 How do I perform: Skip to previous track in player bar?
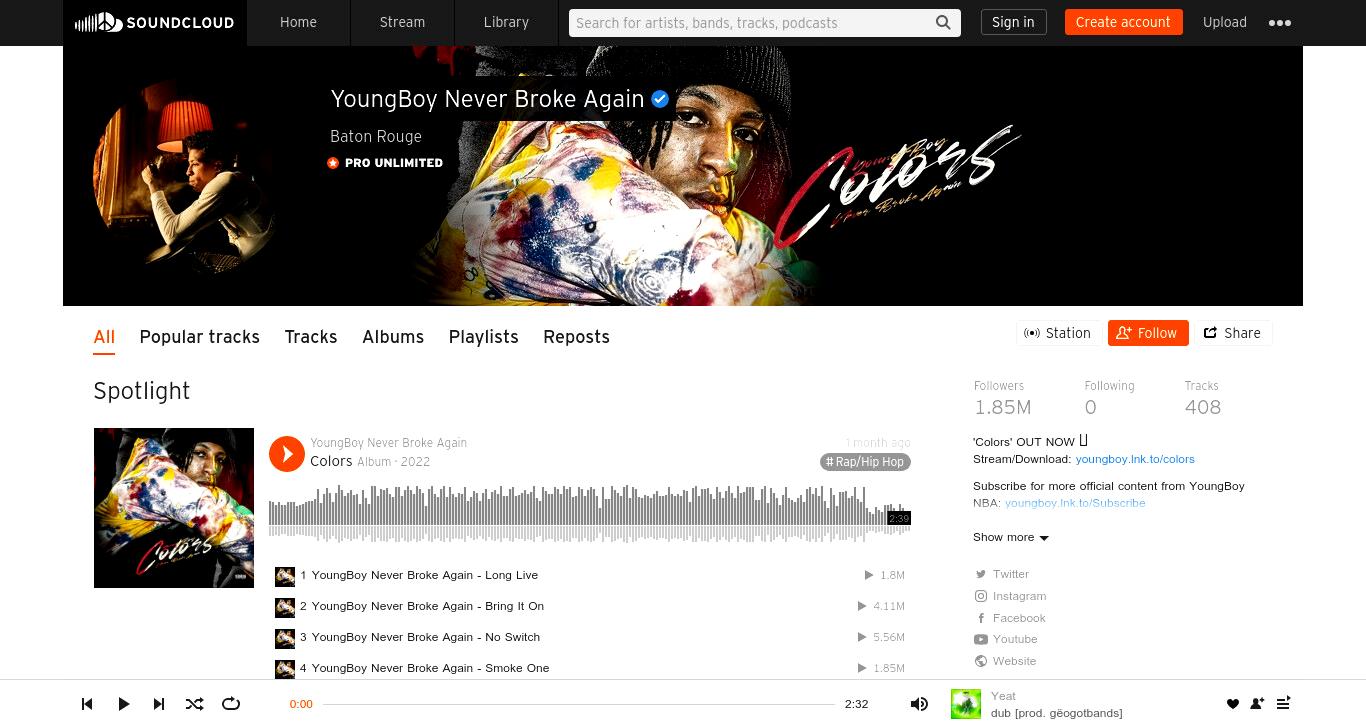coord(87,704)
